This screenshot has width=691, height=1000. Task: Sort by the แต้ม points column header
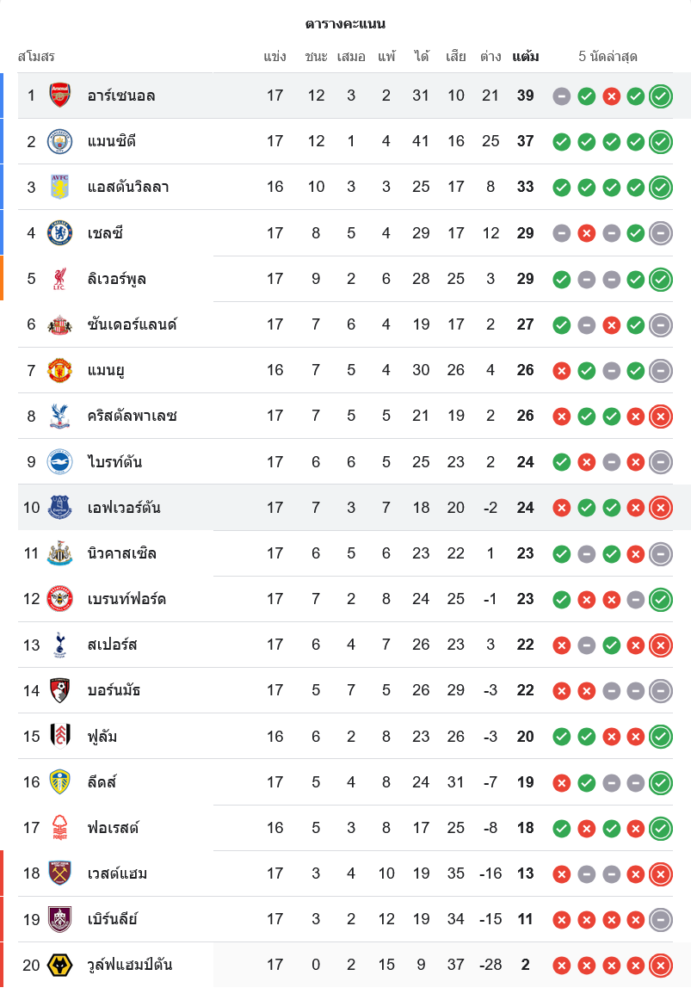click(525, 56)
